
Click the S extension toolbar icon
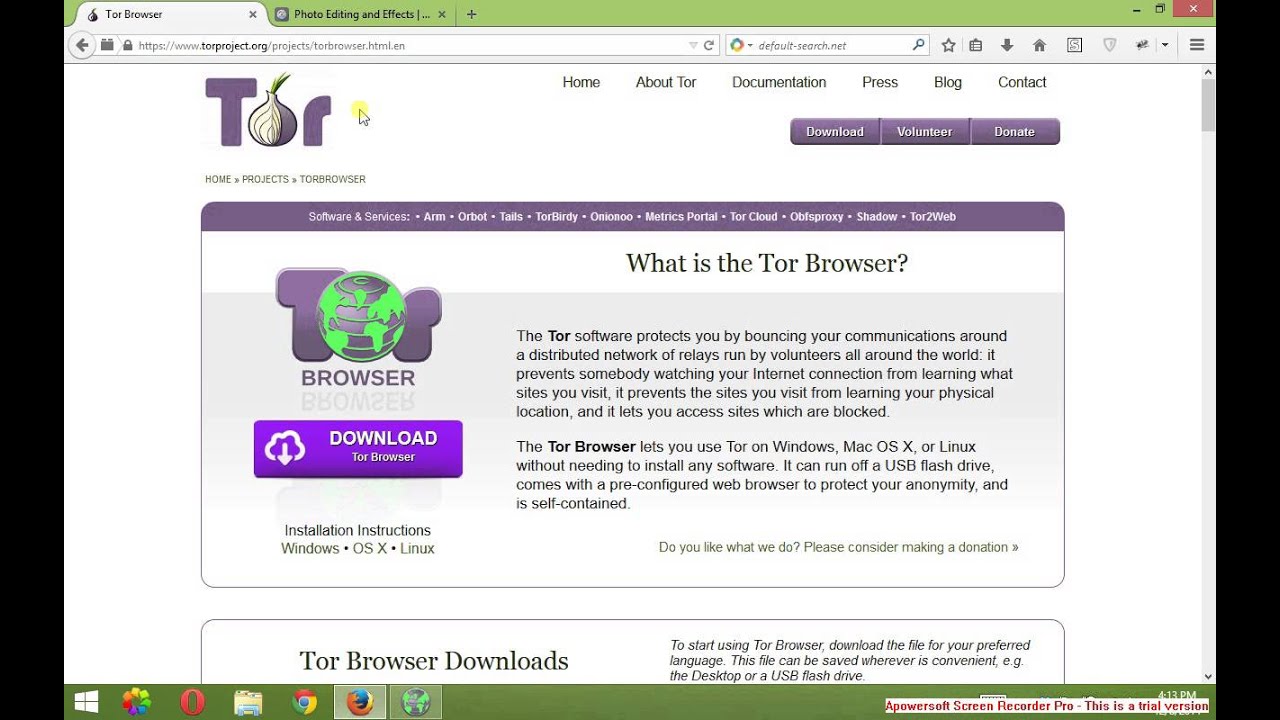[x=1074, y=45]
